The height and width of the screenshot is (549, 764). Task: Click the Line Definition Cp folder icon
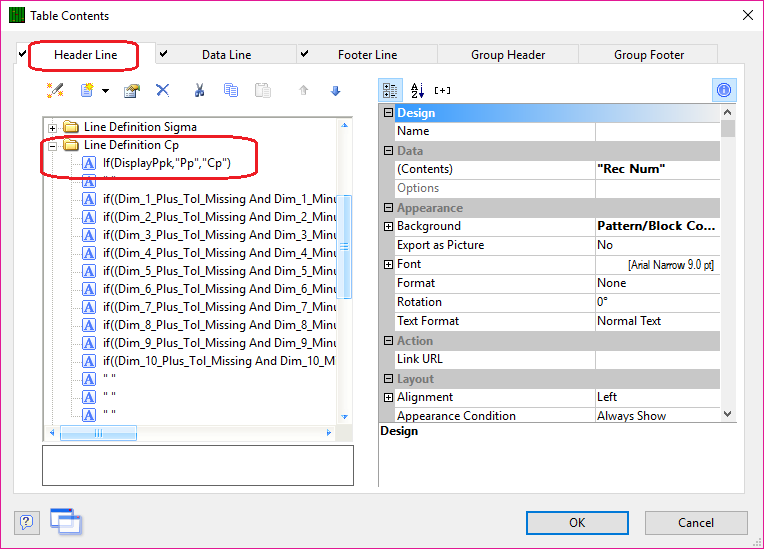tap(71, 145)
